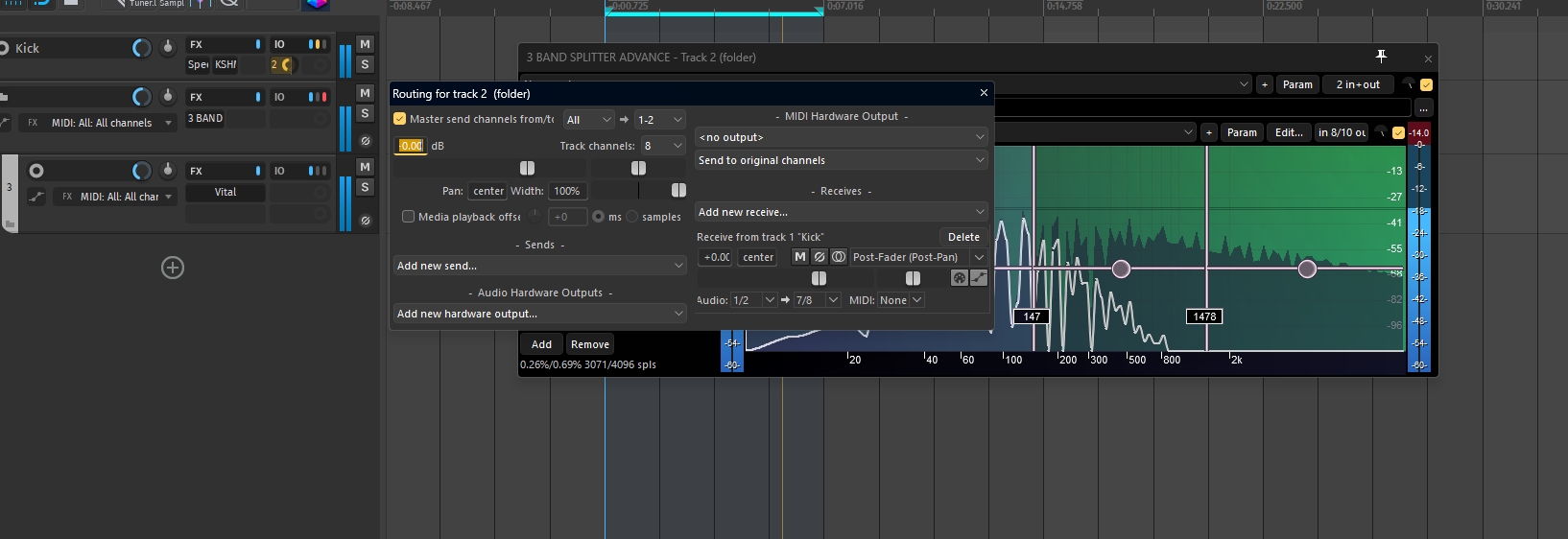The image size is (1568, 539).
Task: Click the 1478 Hz crossover handle
Action: [x=1204, y=316]
